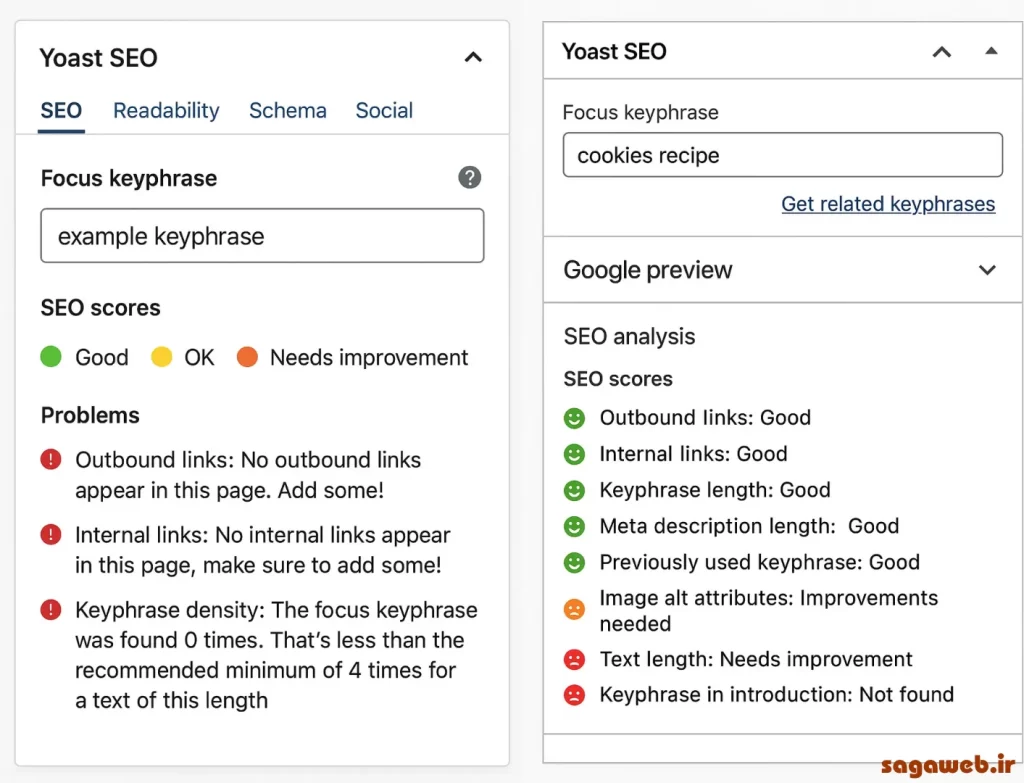The height and width of the screenshot is (783, 1024).
Task: Click red alert icon beside Internal links problem
Action: pos(51,535)
